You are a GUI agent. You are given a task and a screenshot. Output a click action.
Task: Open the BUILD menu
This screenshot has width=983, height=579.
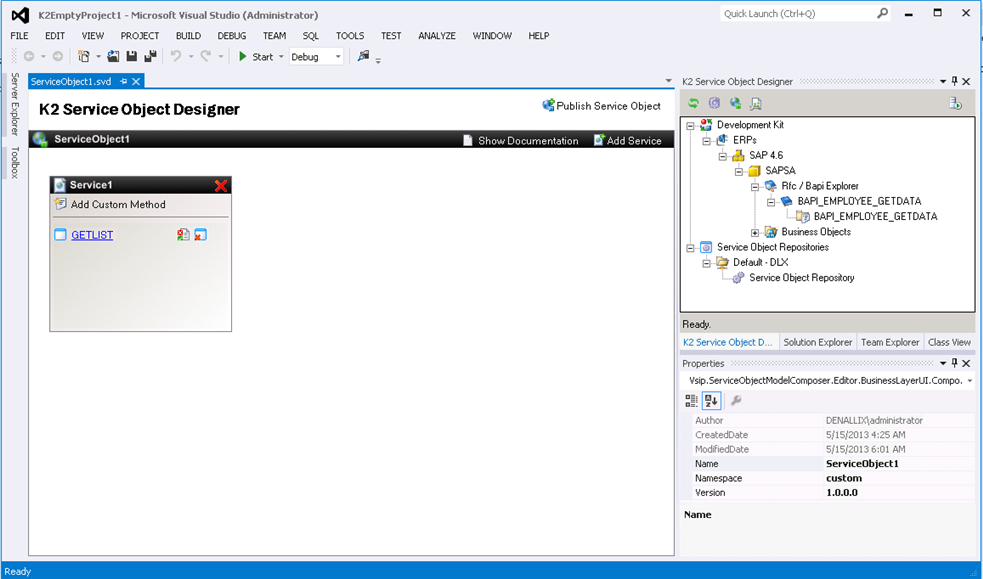point(188,36)
